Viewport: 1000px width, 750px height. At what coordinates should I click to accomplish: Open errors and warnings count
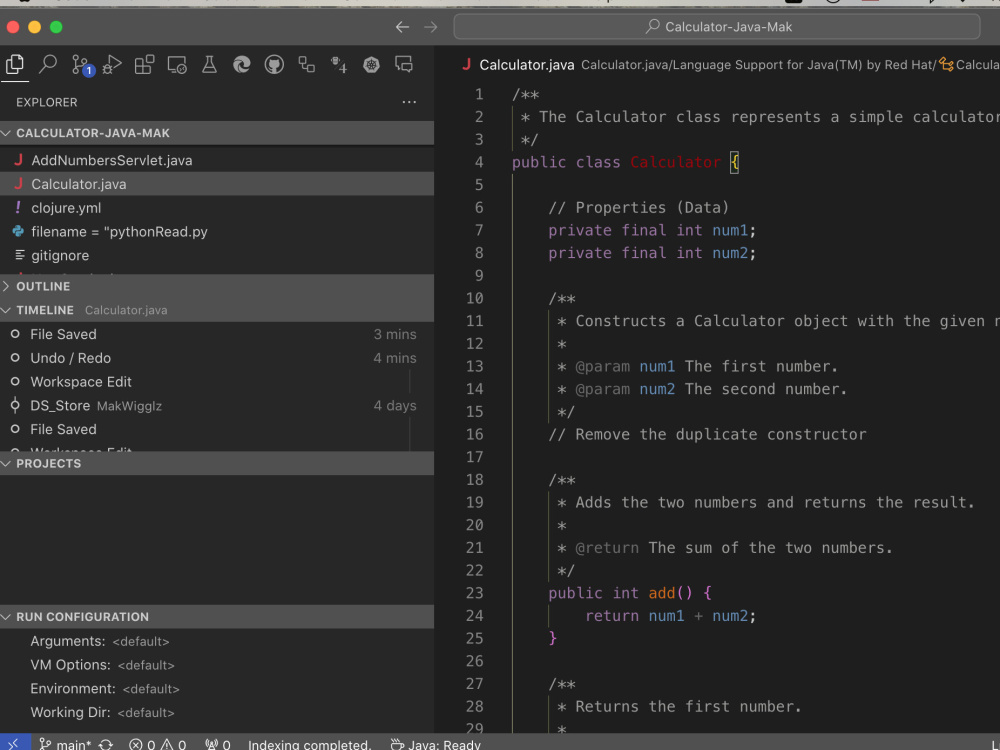point(157,744)
